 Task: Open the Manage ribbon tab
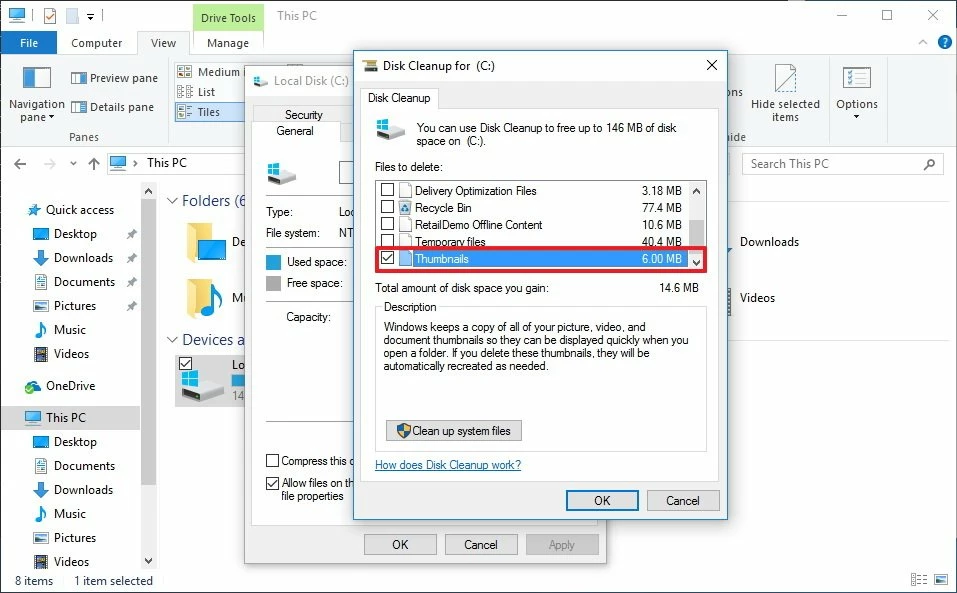point(228,43)
